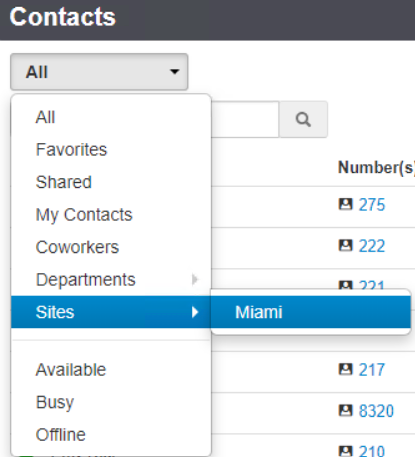This screenshot has width=415, height=457.
Task: Choose Shared in the filter list
Action: (111, 182)
